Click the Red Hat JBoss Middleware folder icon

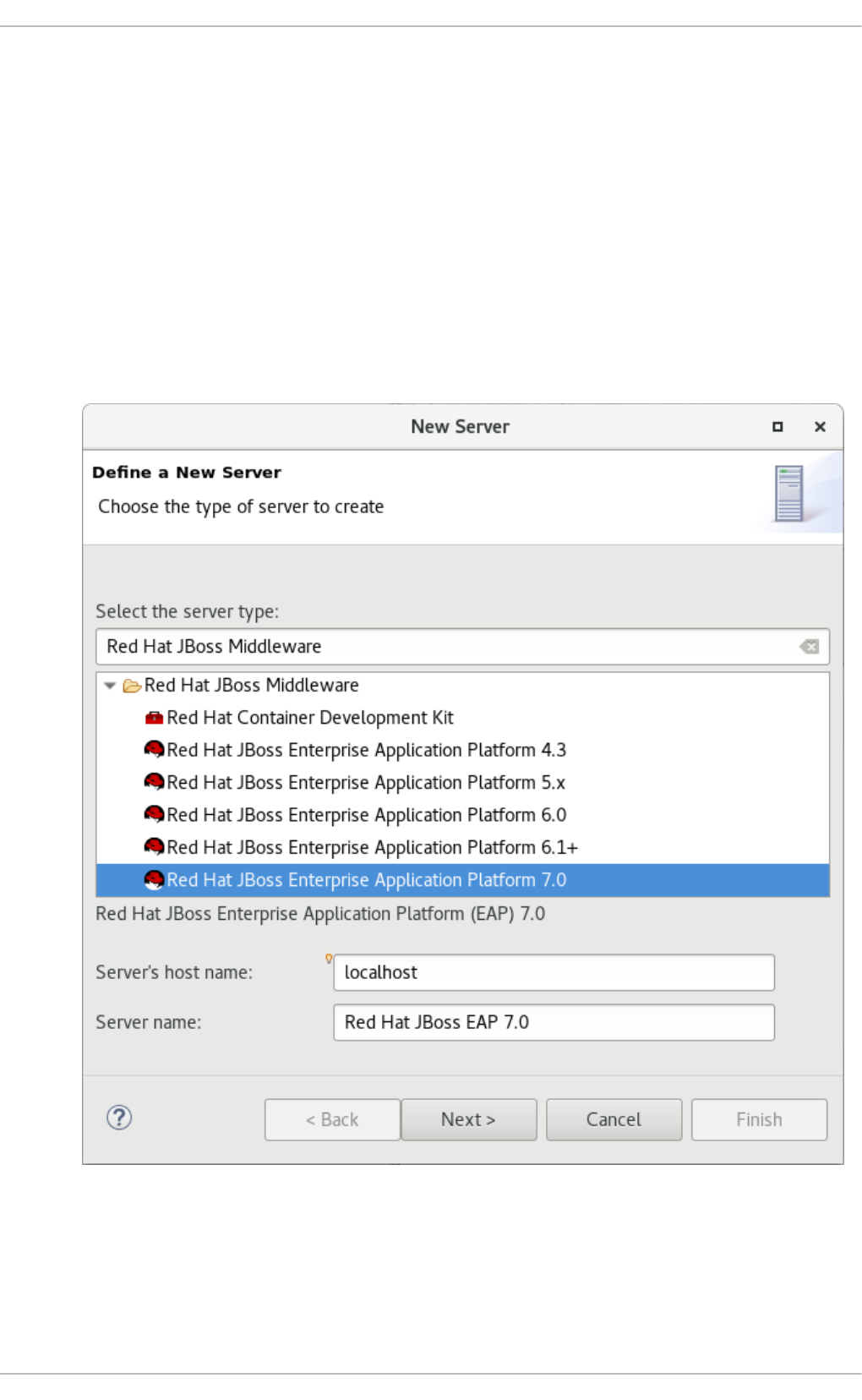click(x=132, y=686)
